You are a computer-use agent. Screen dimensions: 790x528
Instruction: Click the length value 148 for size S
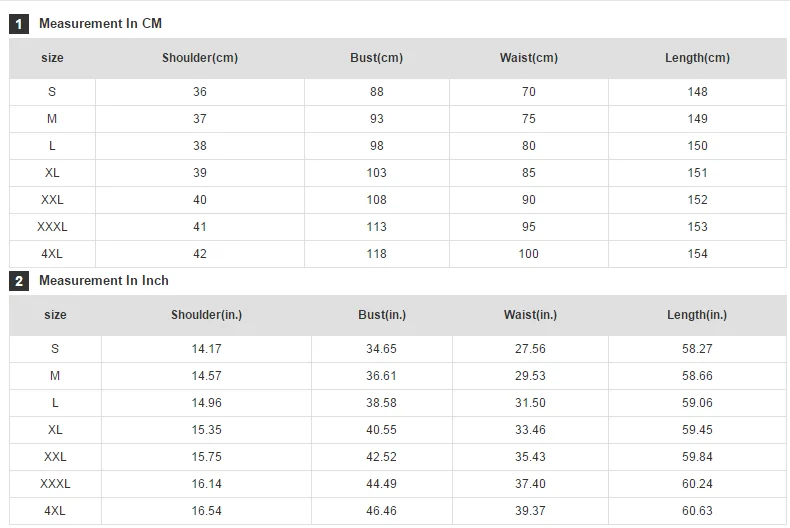coord(698,92)
